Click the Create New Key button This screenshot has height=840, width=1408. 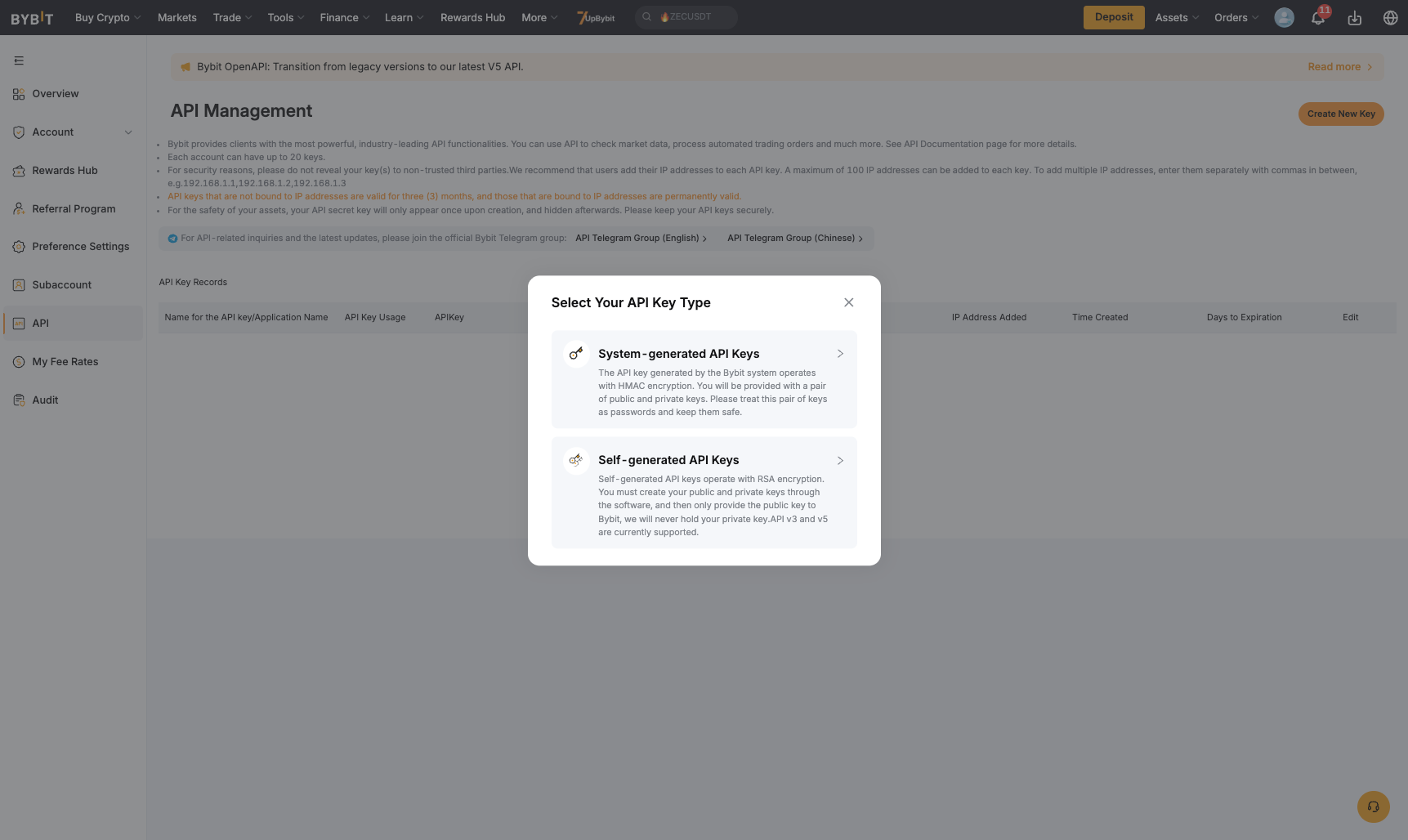coord(1340,114)
